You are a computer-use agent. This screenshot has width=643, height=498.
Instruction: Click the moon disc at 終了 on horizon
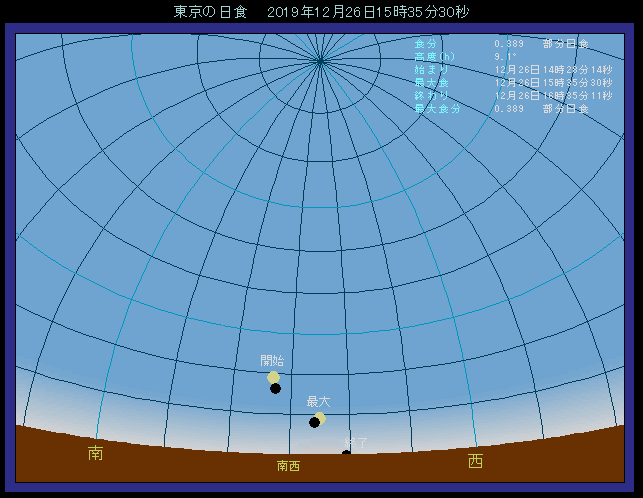[x=346, y=454]
